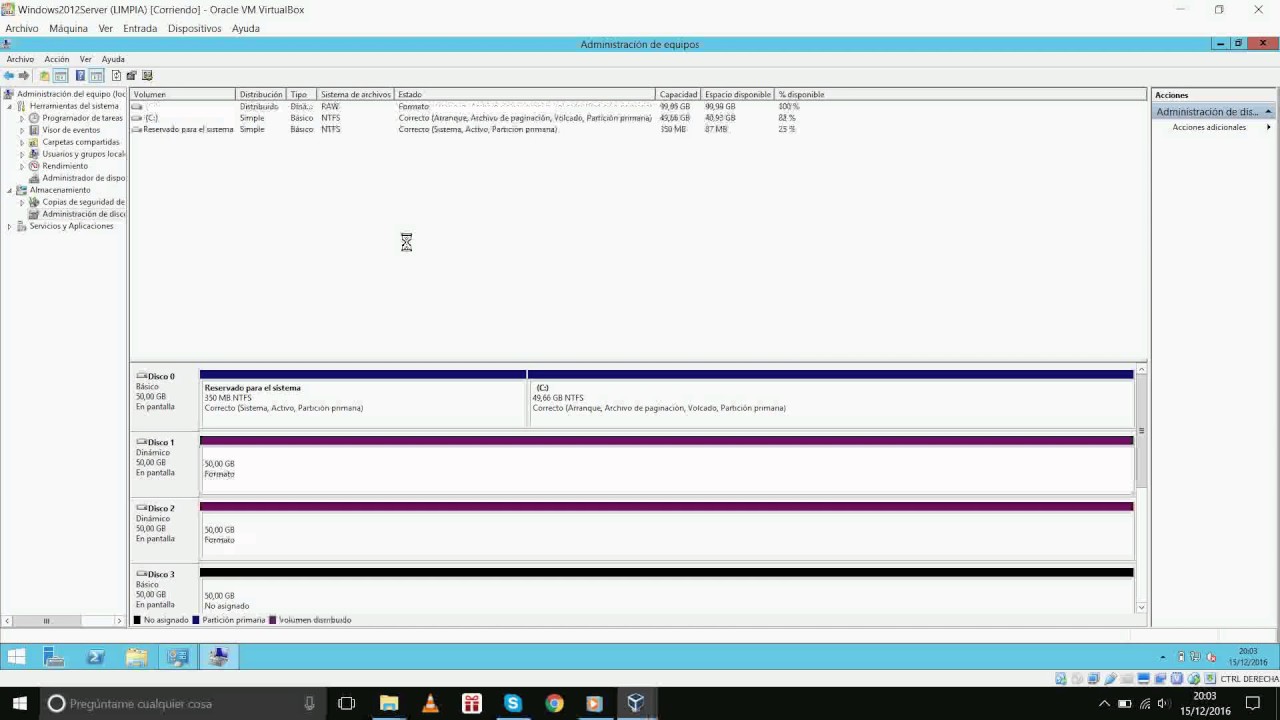Click the guest Windows Server Start button
The height and width of the screenshot is (720, 1280).
16,657
